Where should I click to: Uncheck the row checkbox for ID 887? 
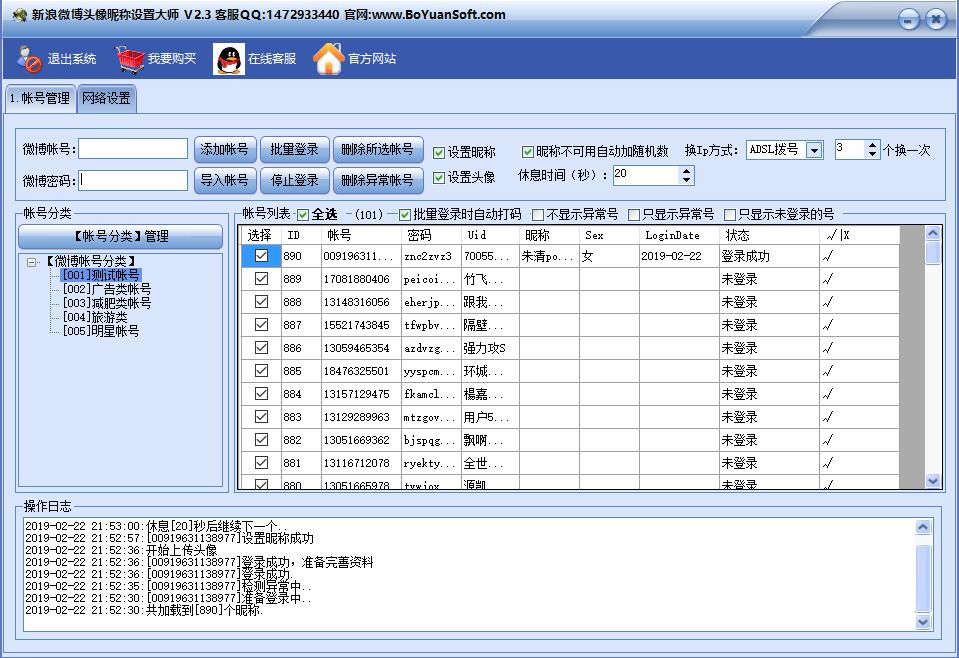[261, 325]
